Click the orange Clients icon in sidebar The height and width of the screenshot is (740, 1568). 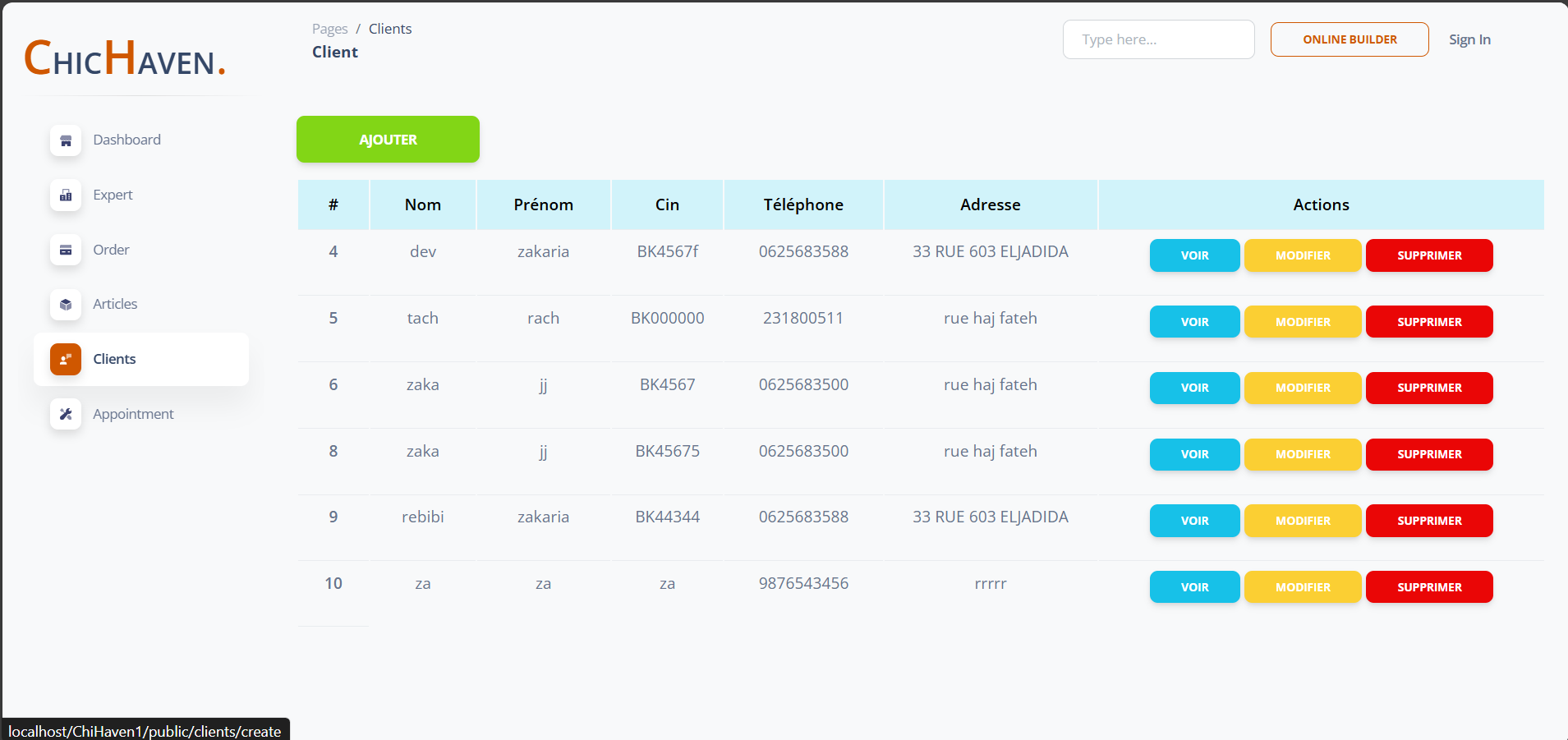pos(66,359)
